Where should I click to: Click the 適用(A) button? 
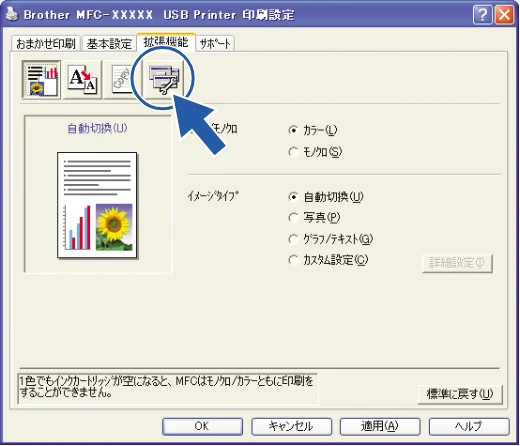(x=380, y=426)
